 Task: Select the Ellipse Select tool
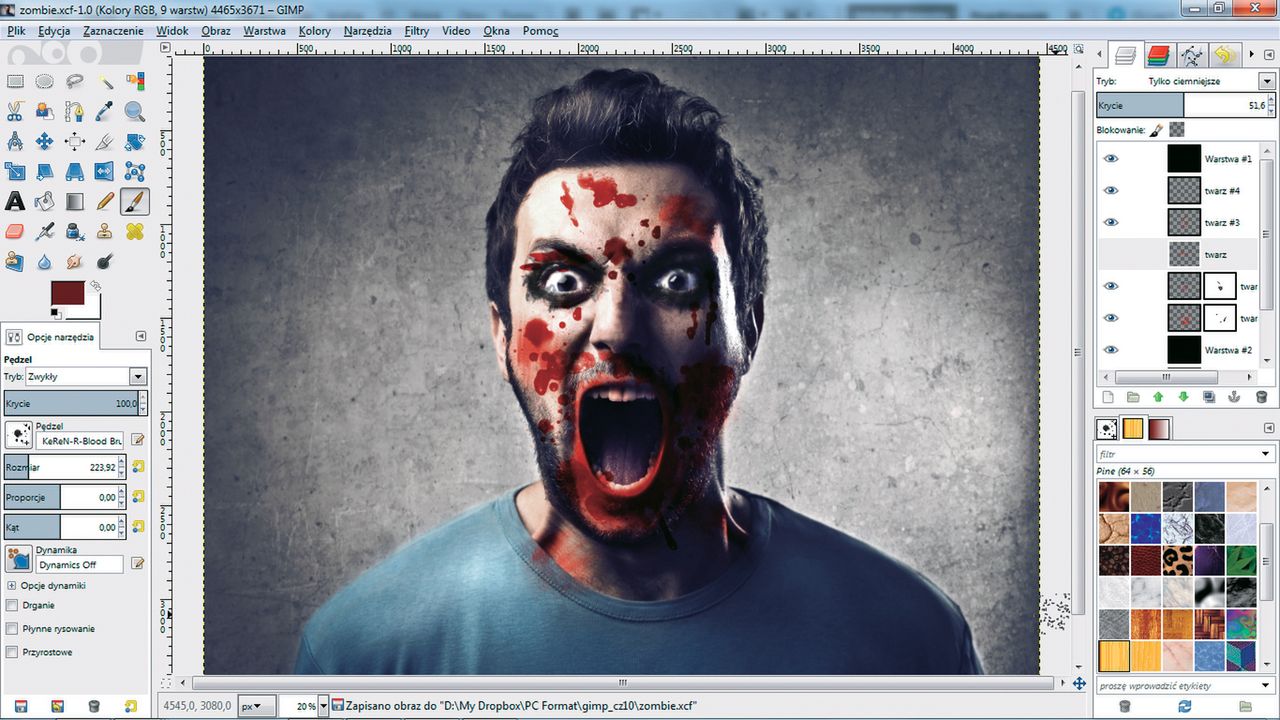point(45,82)
